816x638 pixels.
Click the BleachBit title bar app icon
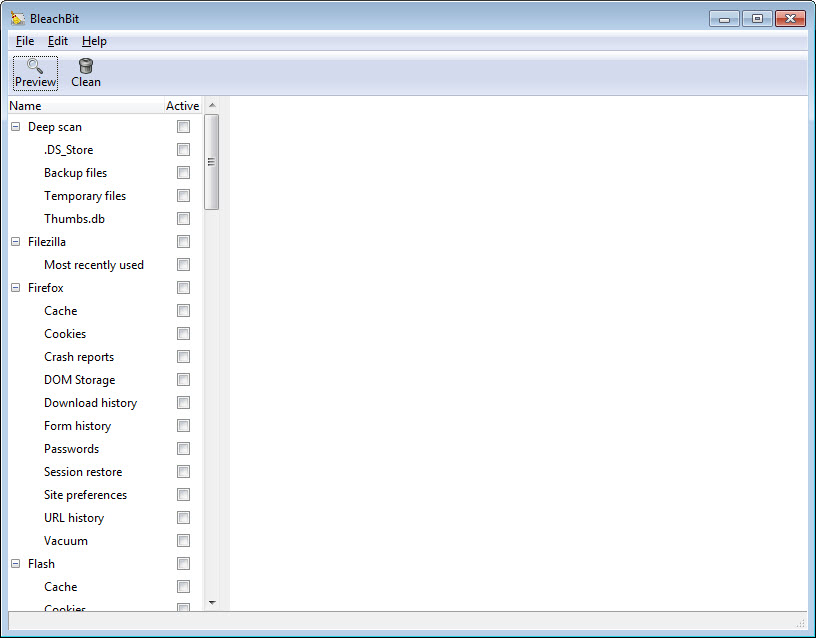pyautogui.click(x=17, y=18)
